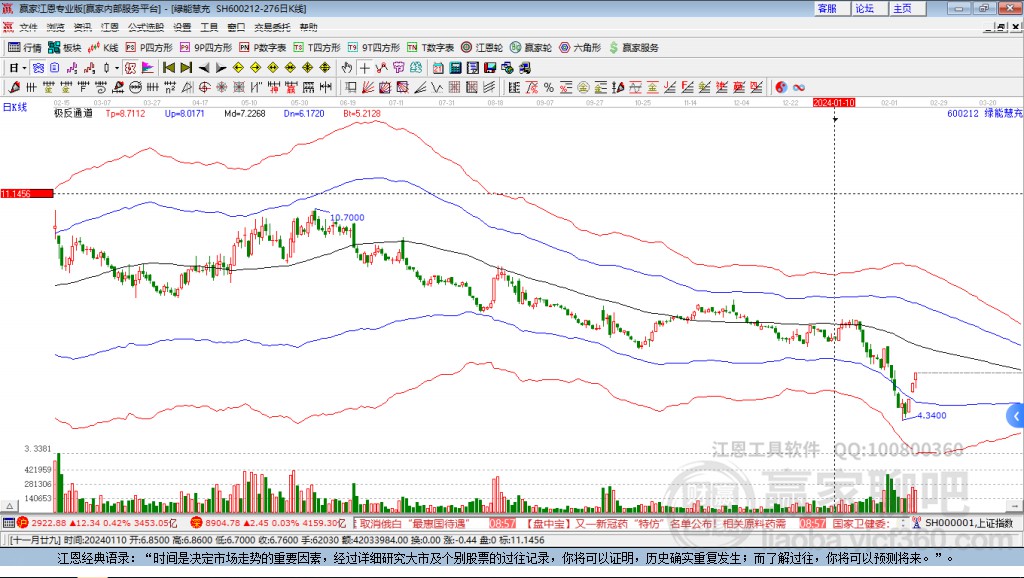The height and width of the screenshot is (578, 1024).
Task: Open the 公式选股 menu
Action: click(145, 27)
